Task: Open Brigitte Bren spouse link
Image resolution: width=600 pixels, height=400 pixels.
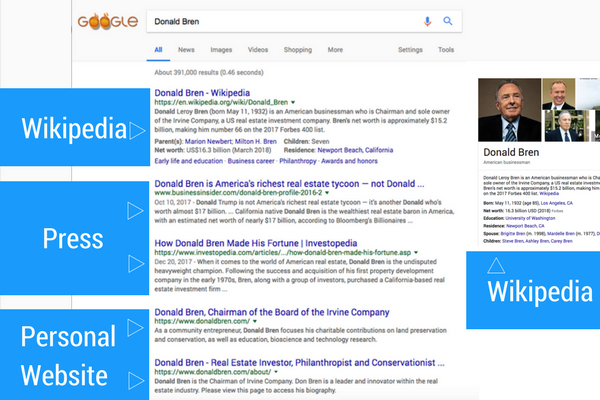Action: pos(513,233)
